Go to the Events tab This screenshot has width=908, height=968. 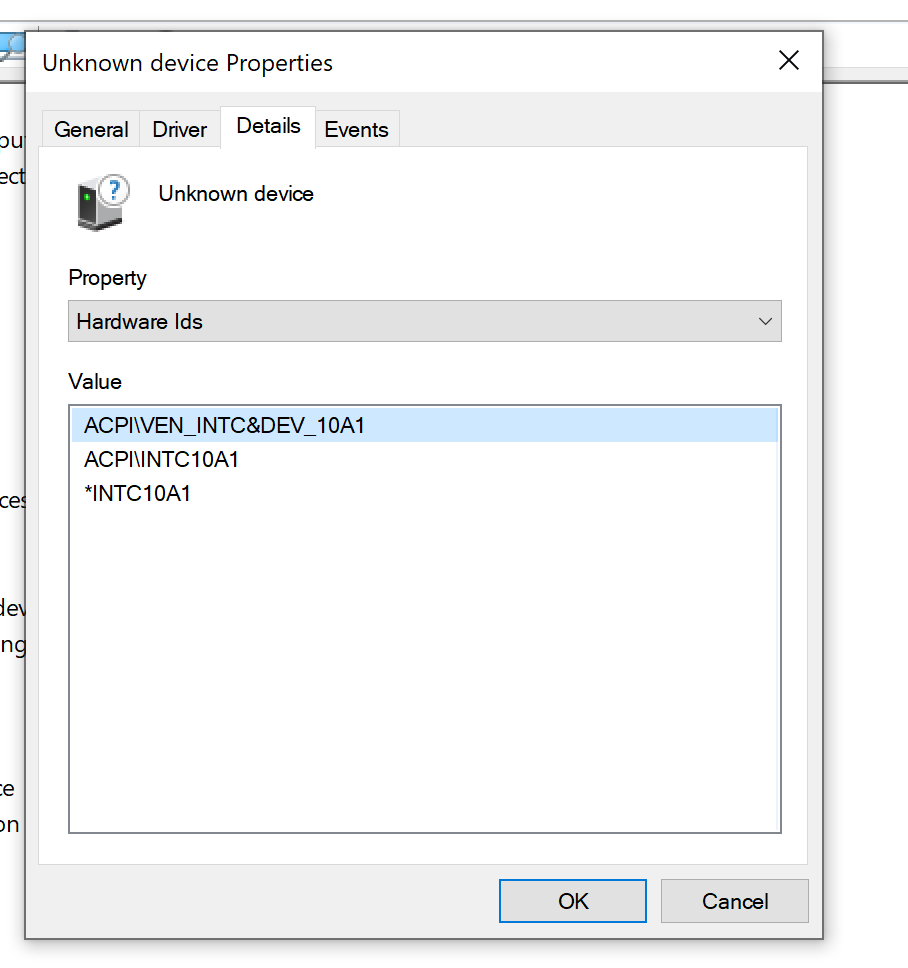[356, 130]
